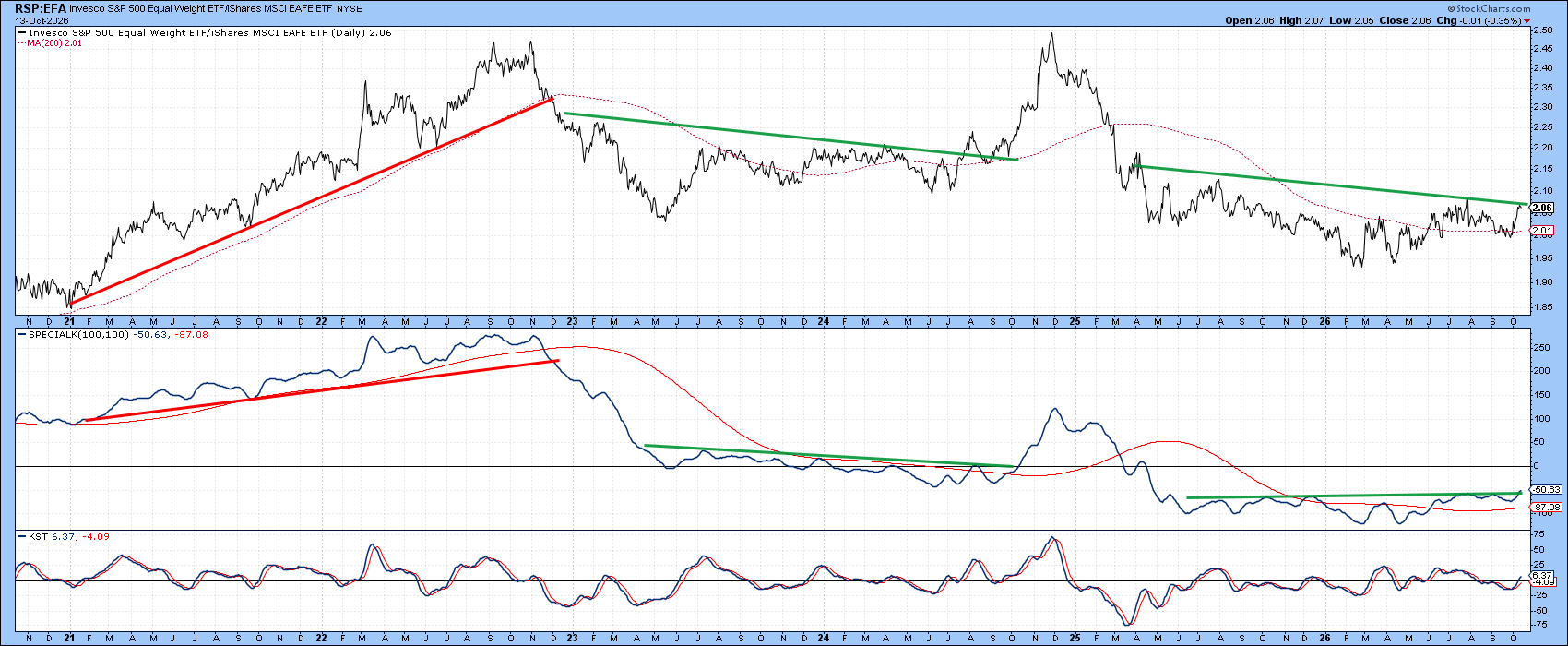The height and width of the screenshot is (646, 1568).
Task: Click year label 25 beneath the KST panel
Action: (1075, 638)
